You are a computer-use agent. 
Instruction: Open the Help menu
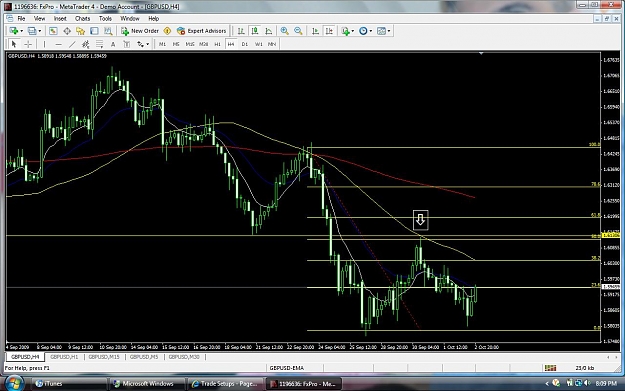153,18
